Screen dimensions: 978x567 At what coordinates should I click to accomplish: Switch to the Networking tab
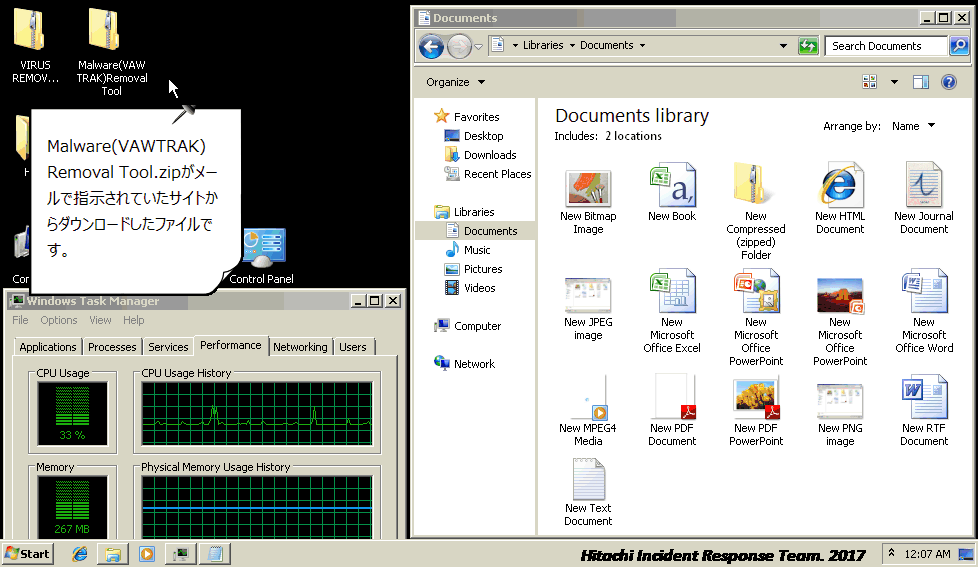click(300, 347)
